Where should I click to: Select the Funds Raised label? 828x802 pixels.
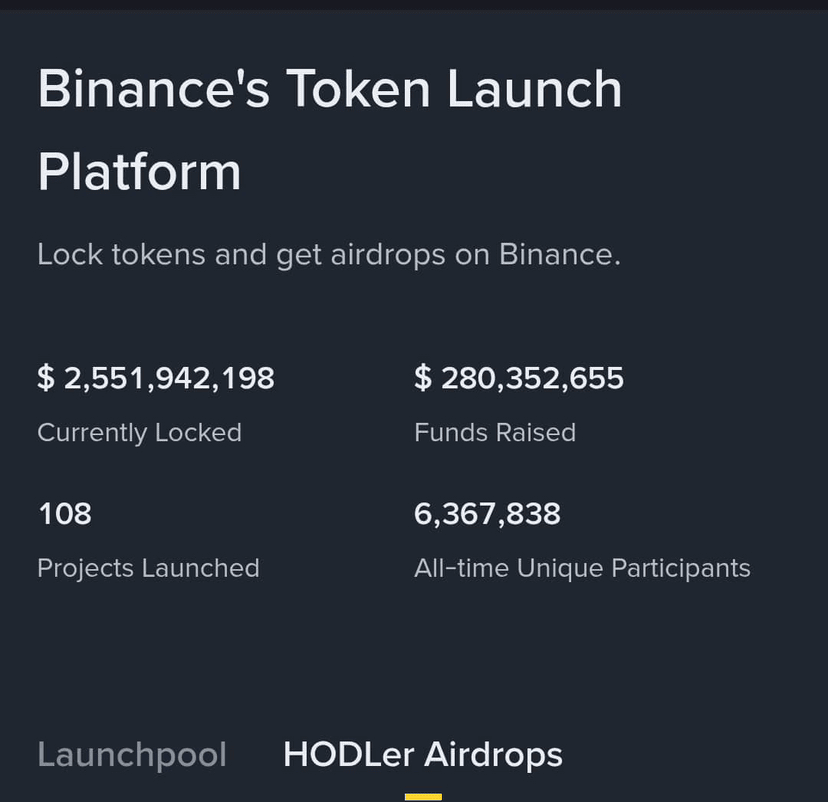[x=495, y=433]
